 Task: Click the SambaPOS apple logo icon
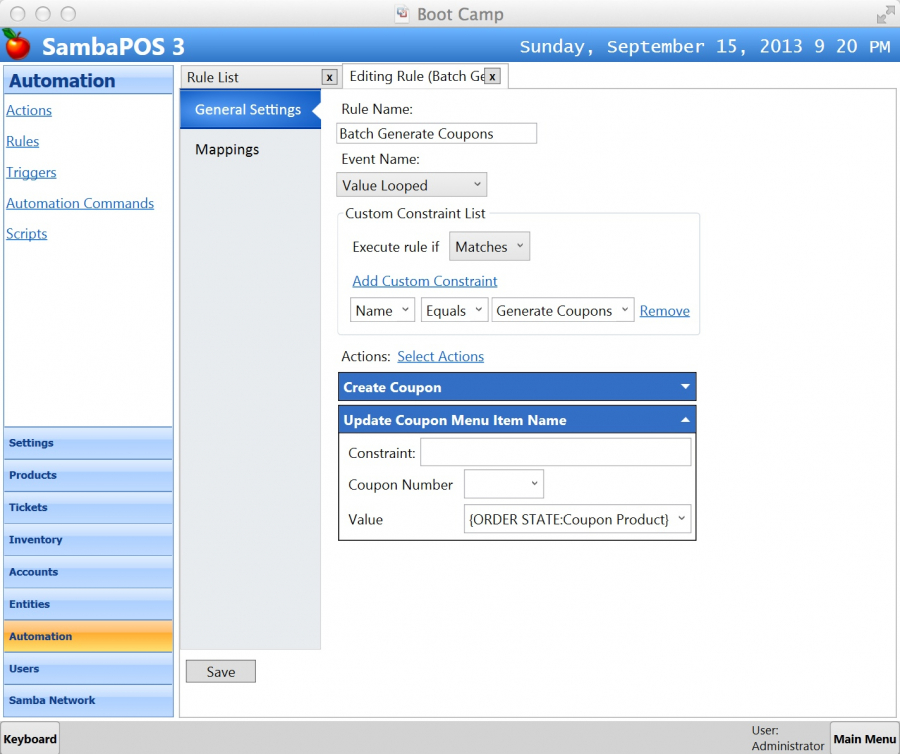16,45
